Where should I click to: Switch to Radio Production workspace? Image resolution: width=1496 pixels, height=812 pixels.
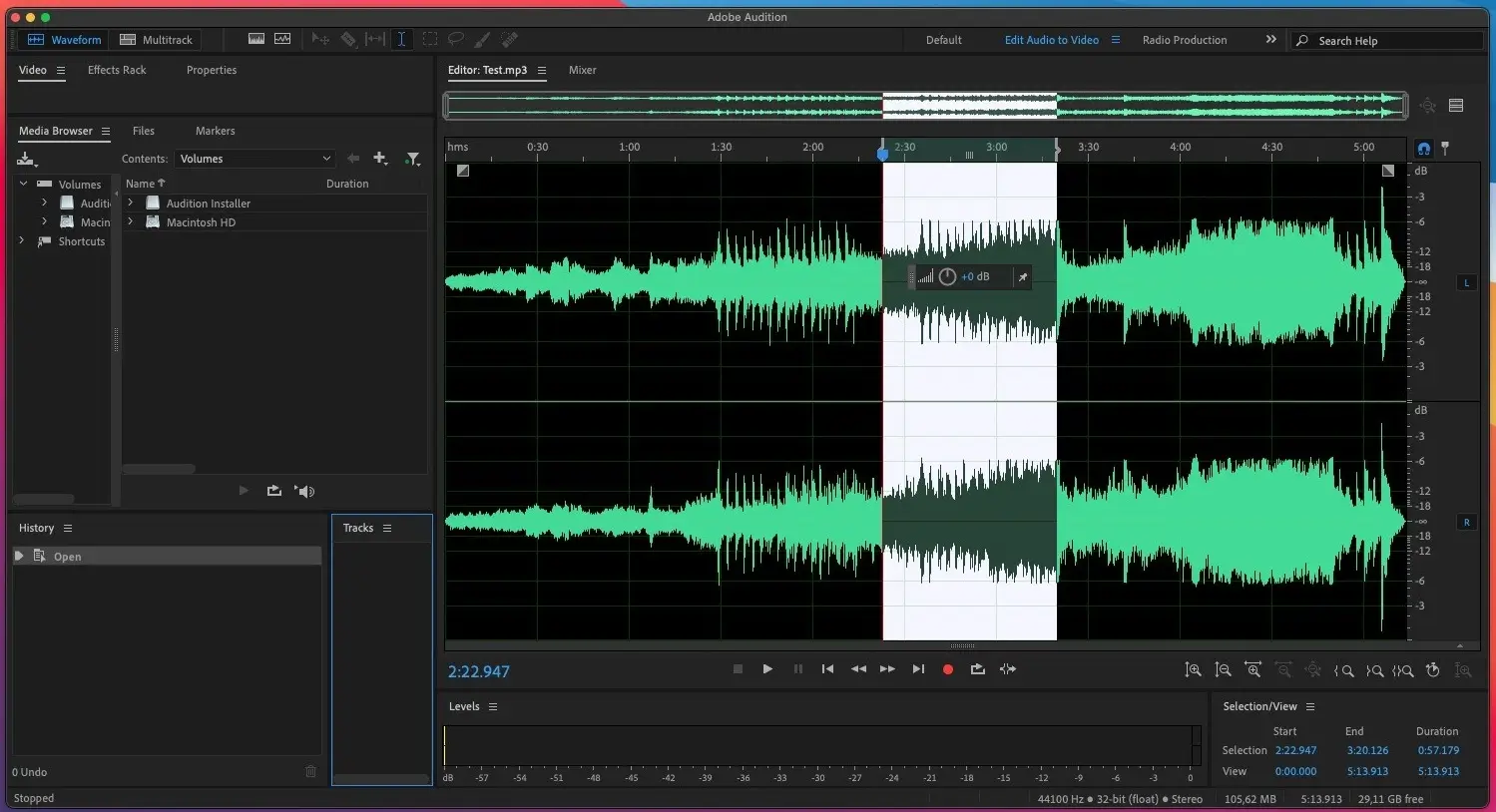tap(1185, 40)
